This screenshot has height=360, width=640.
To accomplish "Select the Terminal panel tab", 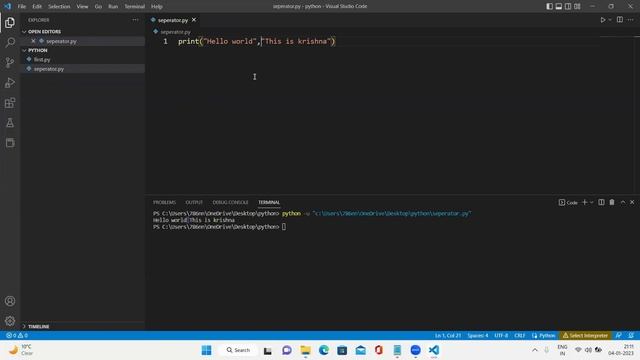I will point(269,202).
